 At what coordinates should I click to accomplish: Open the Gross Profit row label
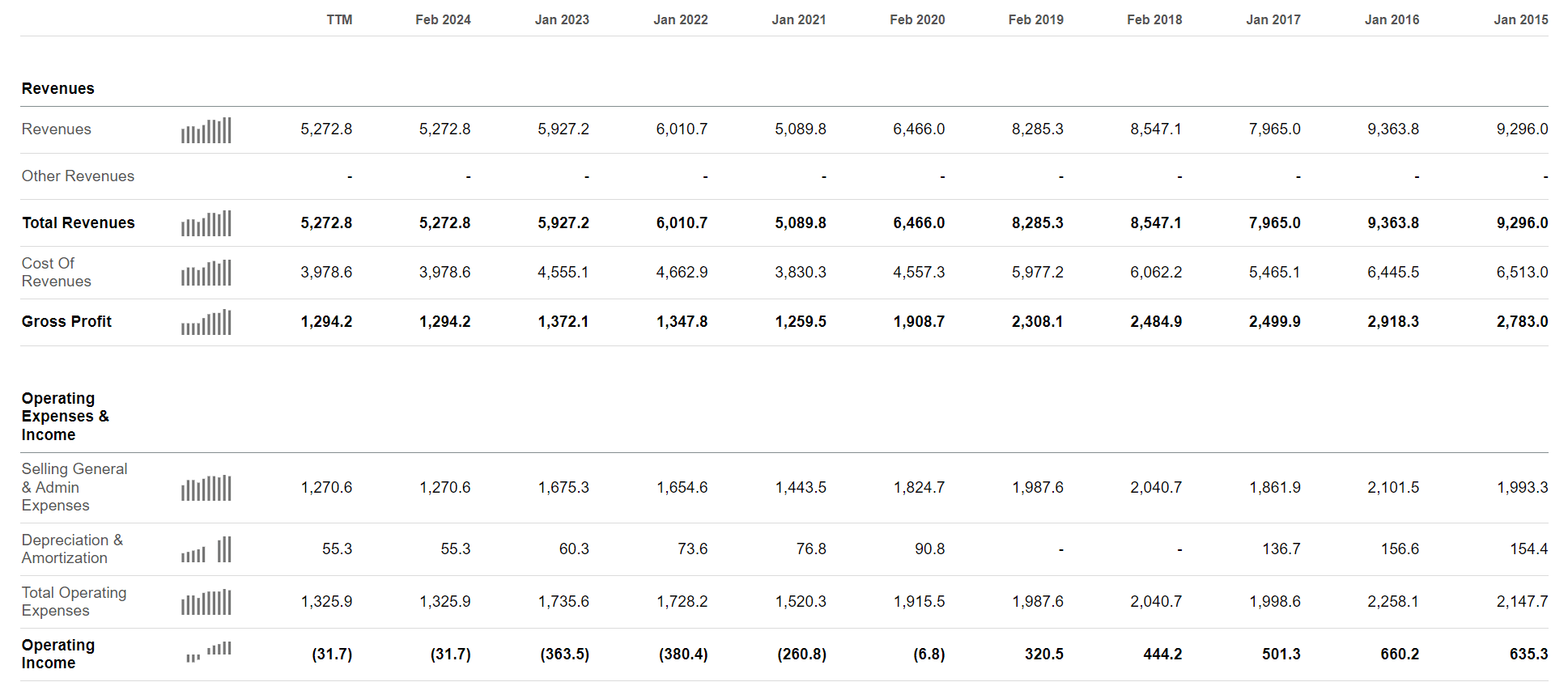(x=66, y=322)
